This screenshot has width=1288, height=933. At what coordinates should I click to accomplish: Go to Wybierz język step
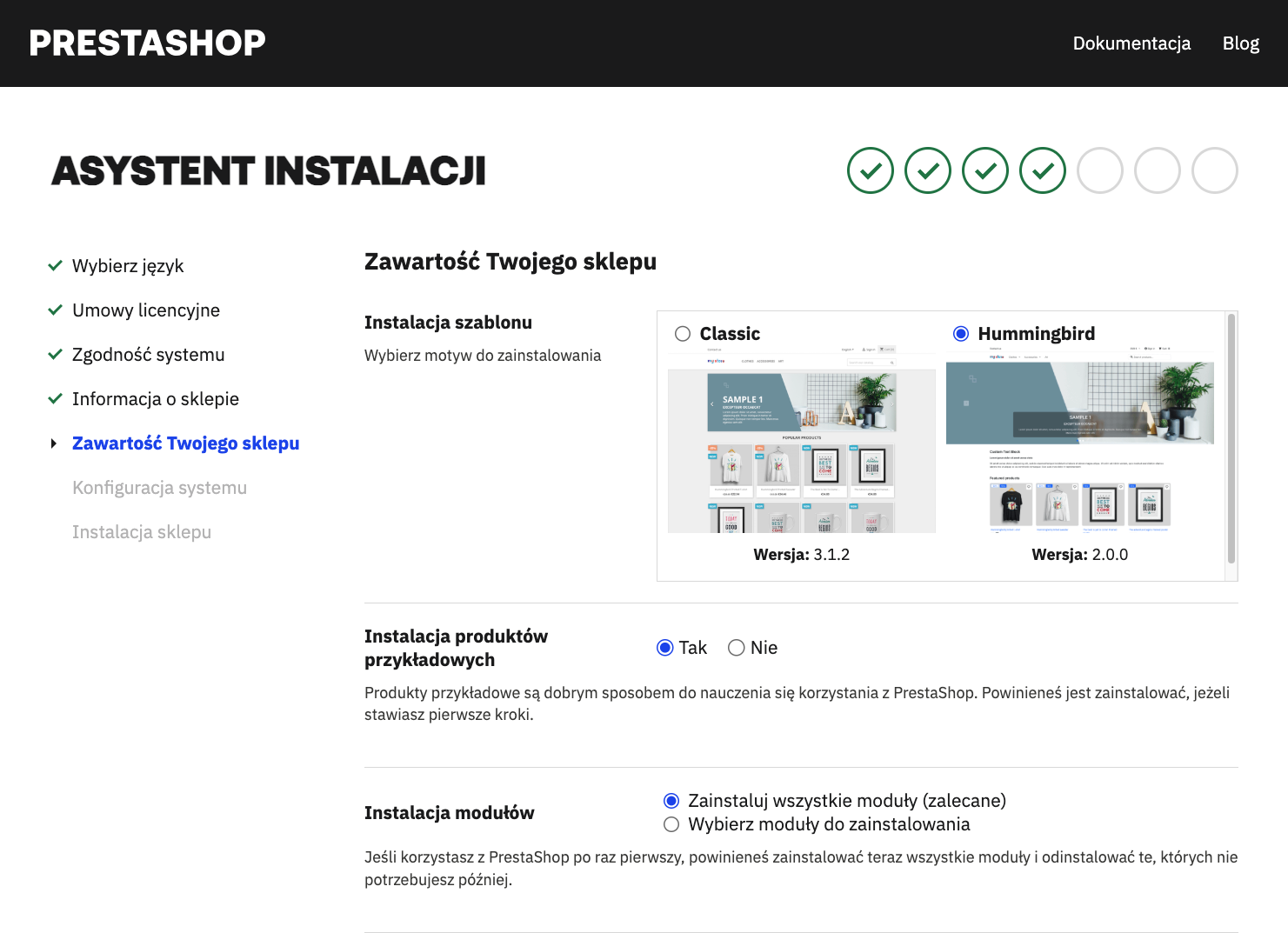coord(128,266)
